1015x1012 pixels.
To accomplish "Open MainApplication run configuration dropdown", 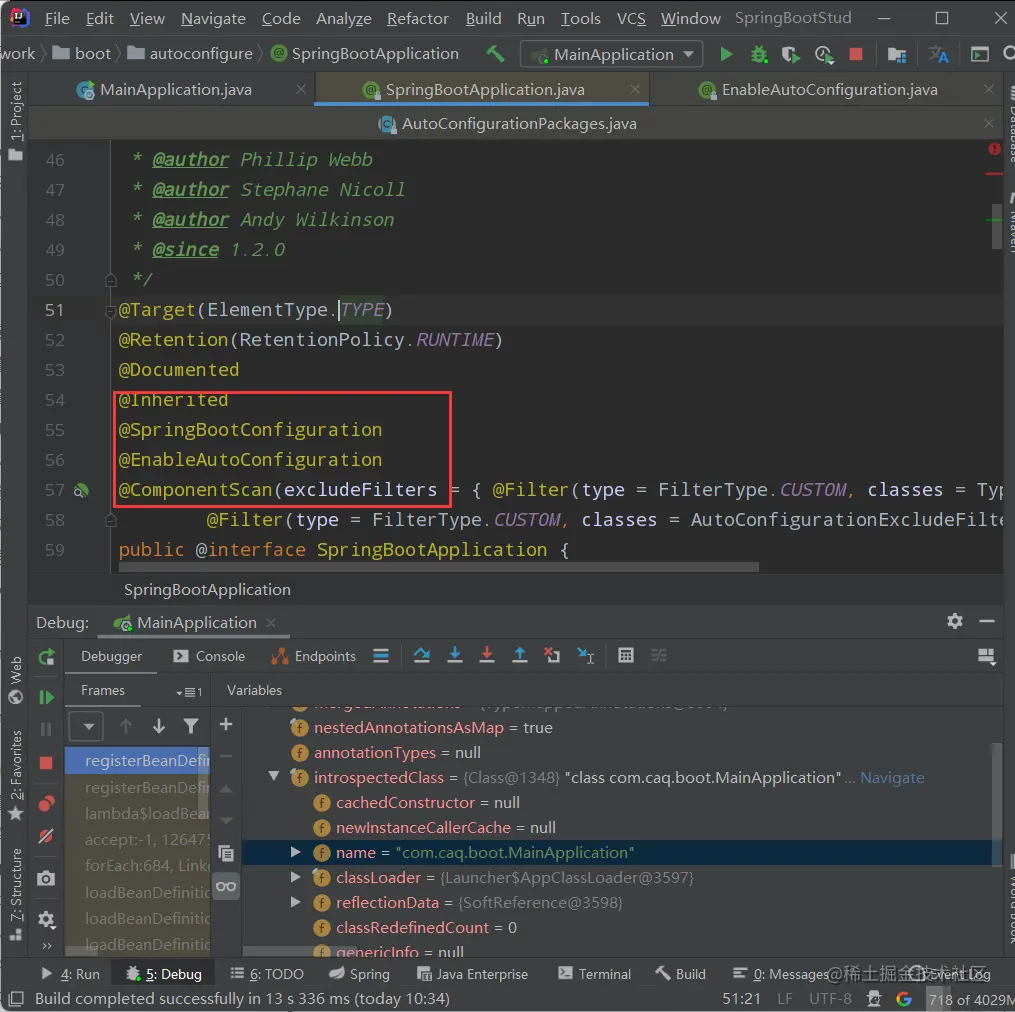I will point(612,54).
